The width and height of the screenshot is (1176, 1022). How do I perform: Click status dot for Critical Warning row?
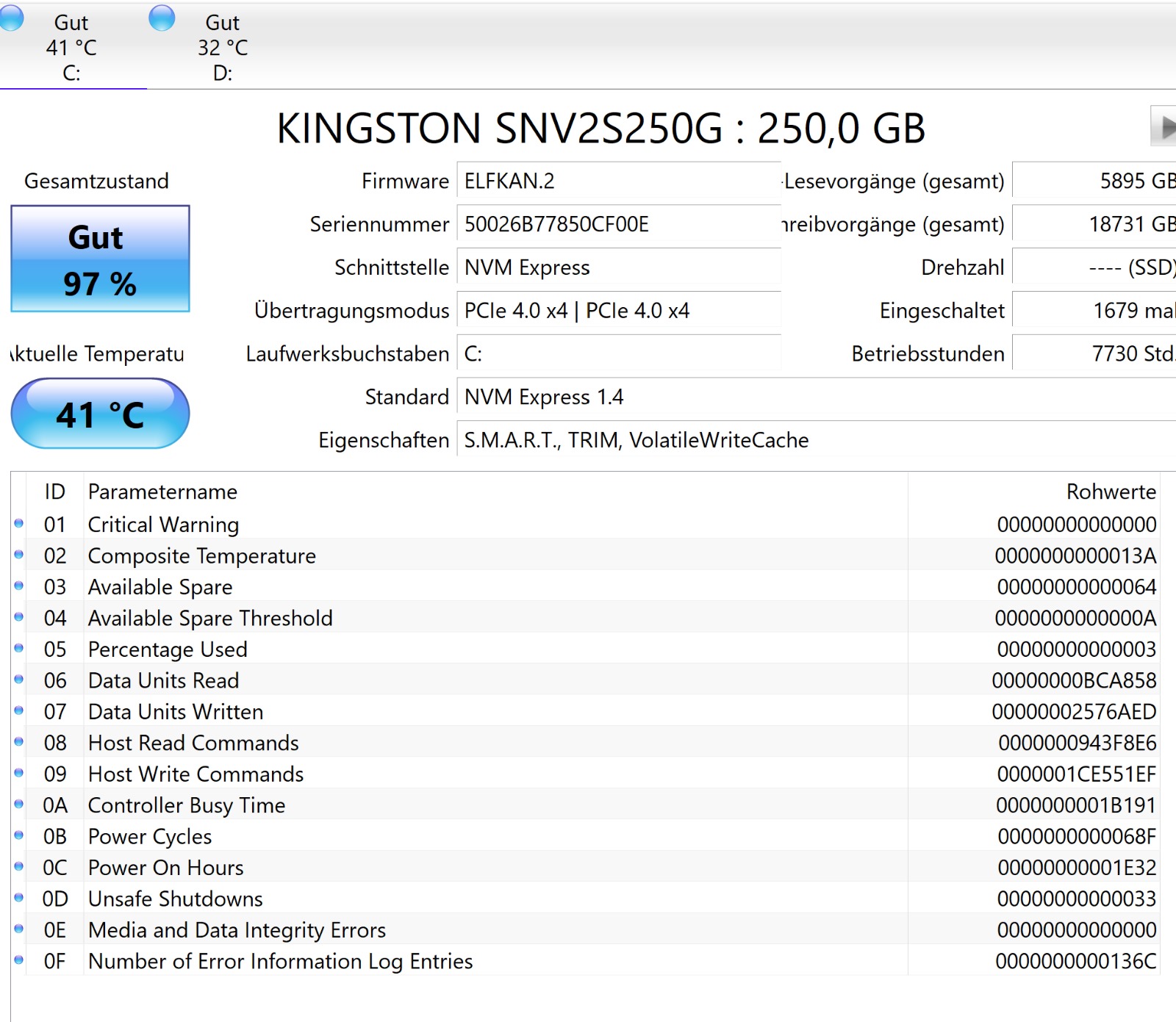coord(19,523)
